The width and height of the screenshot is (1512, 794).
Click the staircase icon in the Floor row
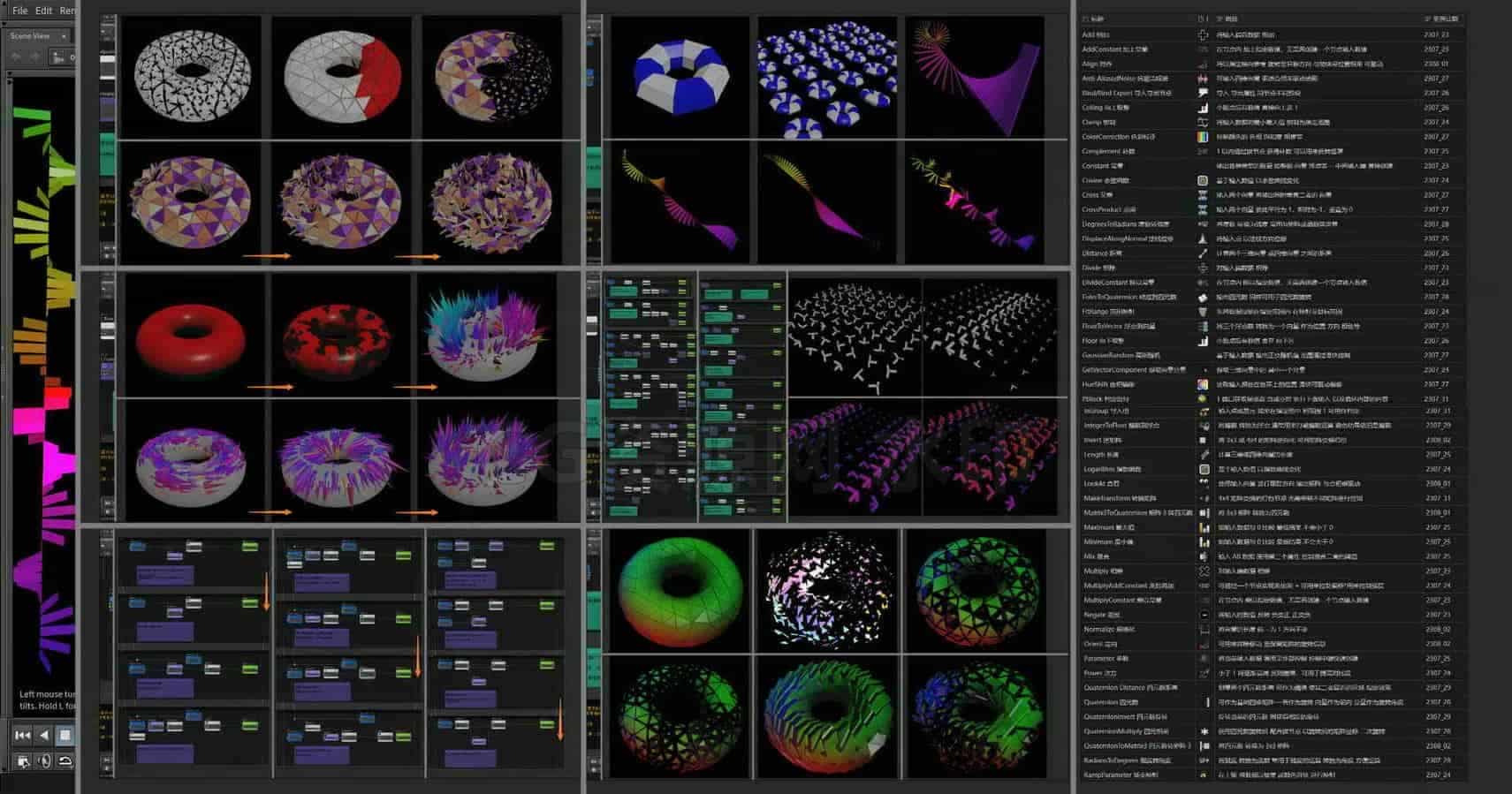point(1203,341)
